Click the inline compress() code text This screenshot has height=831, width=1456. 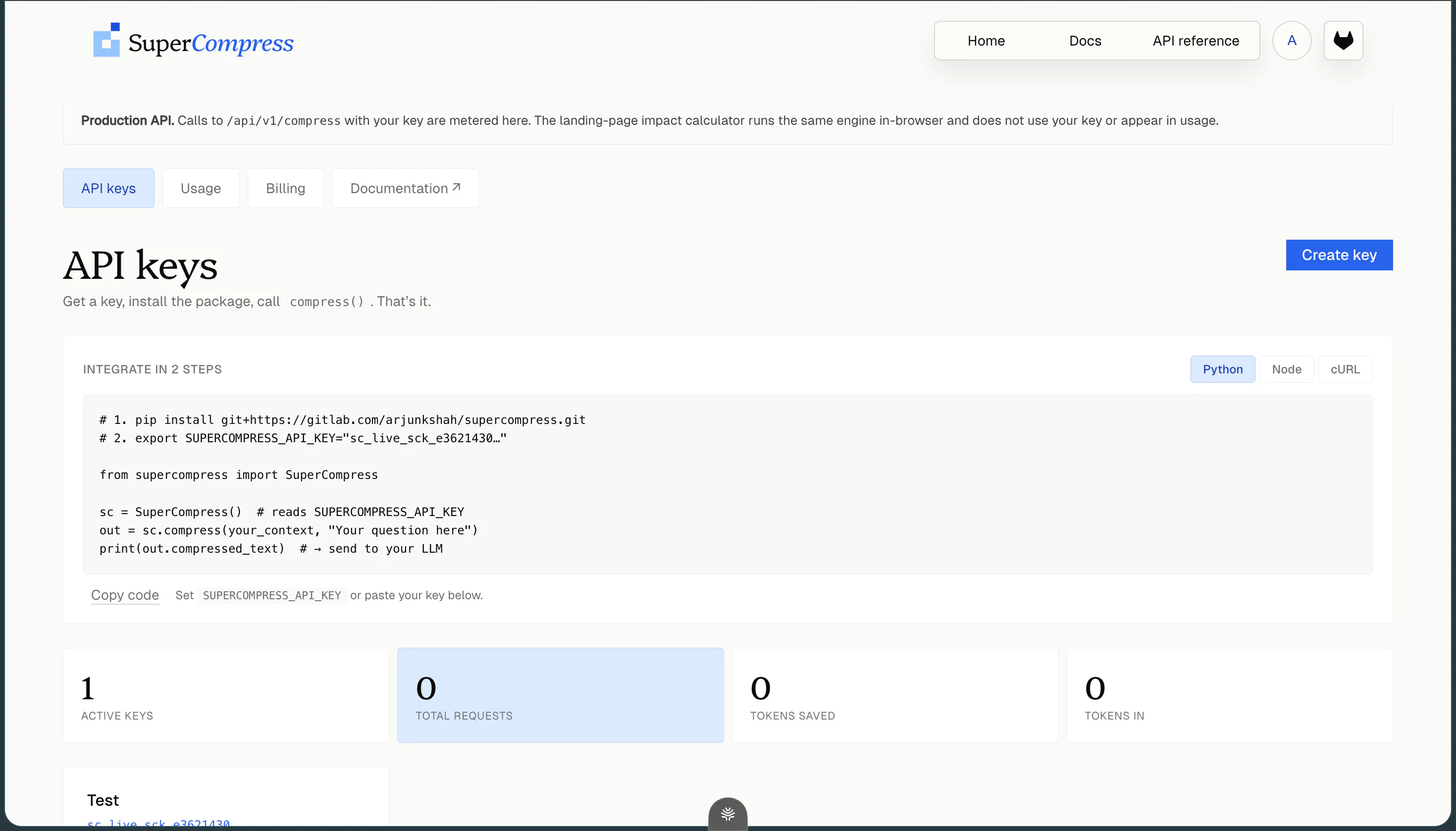(326, 302)
